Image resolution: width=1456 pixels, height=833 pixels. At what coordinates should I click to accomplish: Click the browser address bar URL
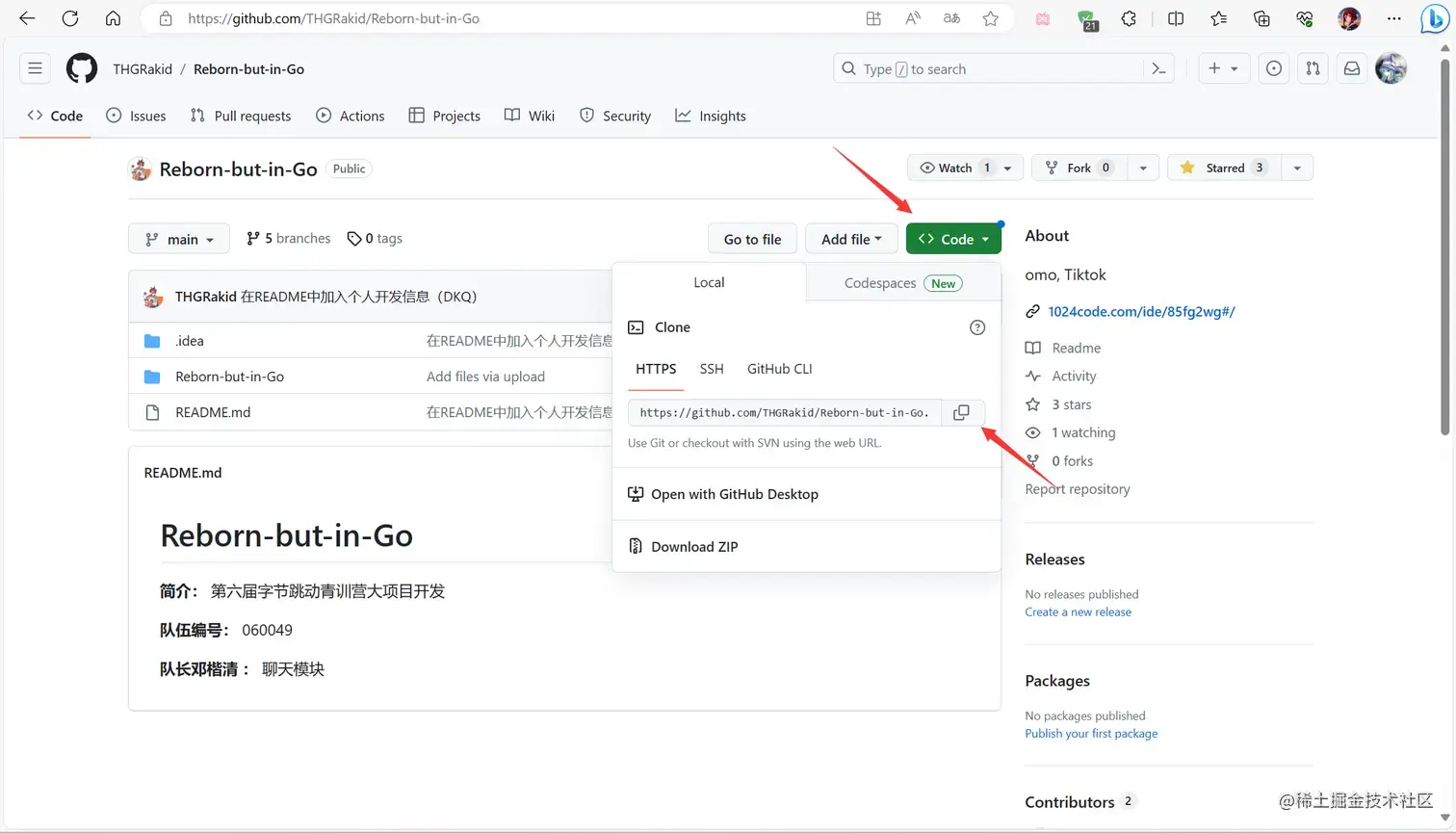click(x=333, y=18)
